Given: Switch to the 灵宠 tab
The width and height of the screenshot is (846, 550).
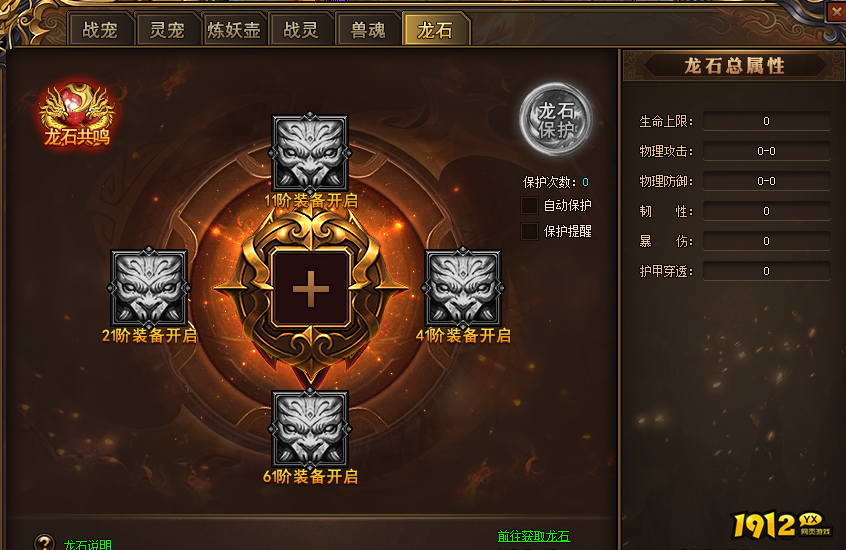Looking at the screenshot, I should pos(167,30).
